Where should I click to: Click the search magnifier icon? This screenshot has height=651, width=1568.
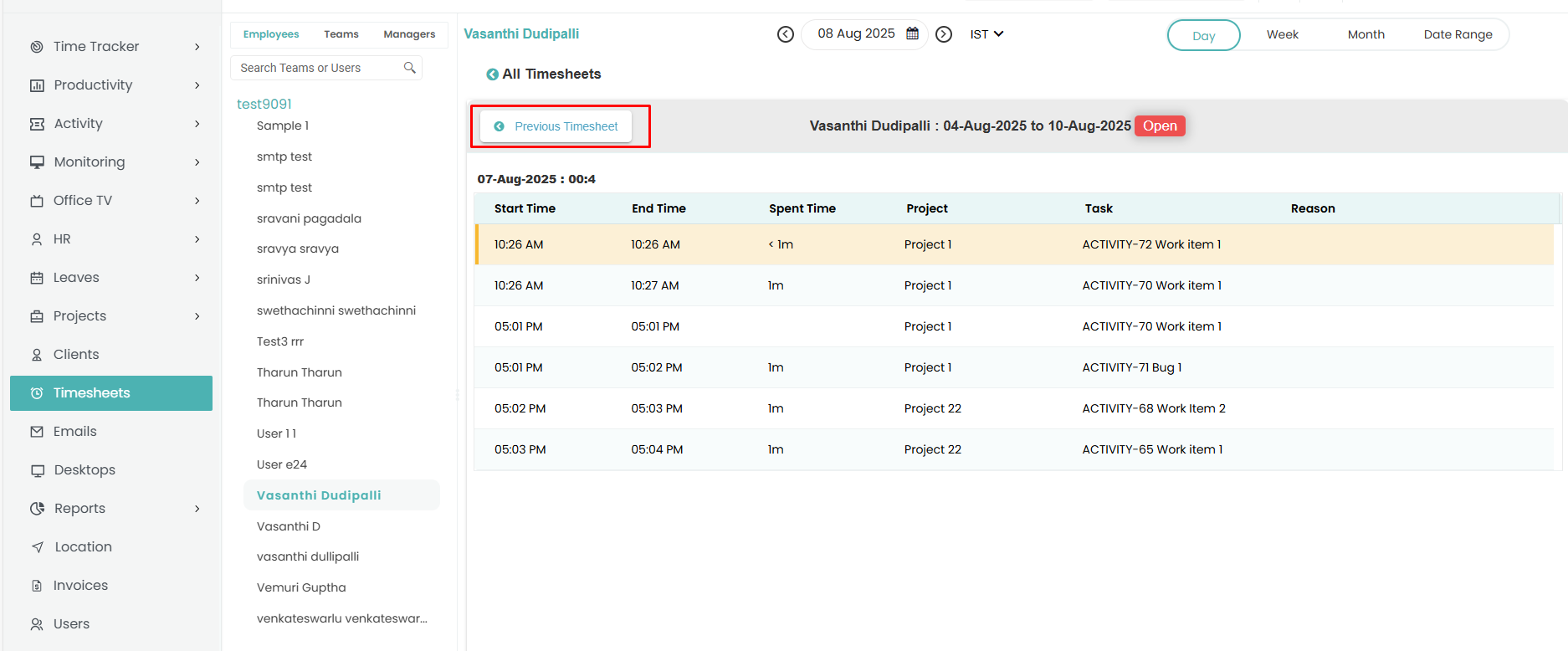click(x=410, y=68)
